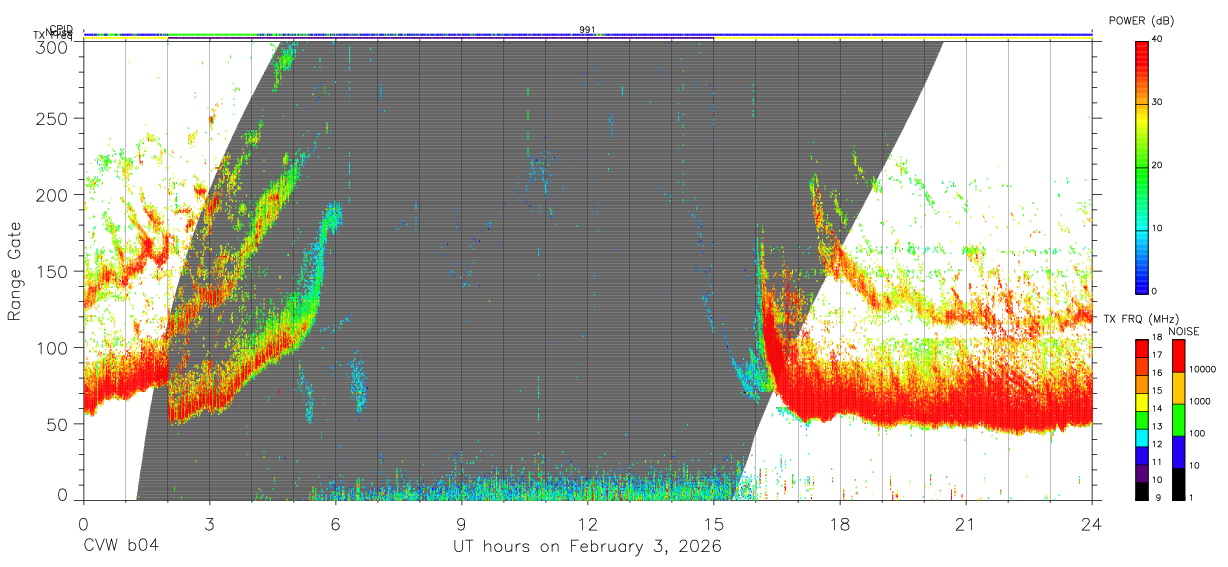Click the '150' range gate tick label

(53, 271)
